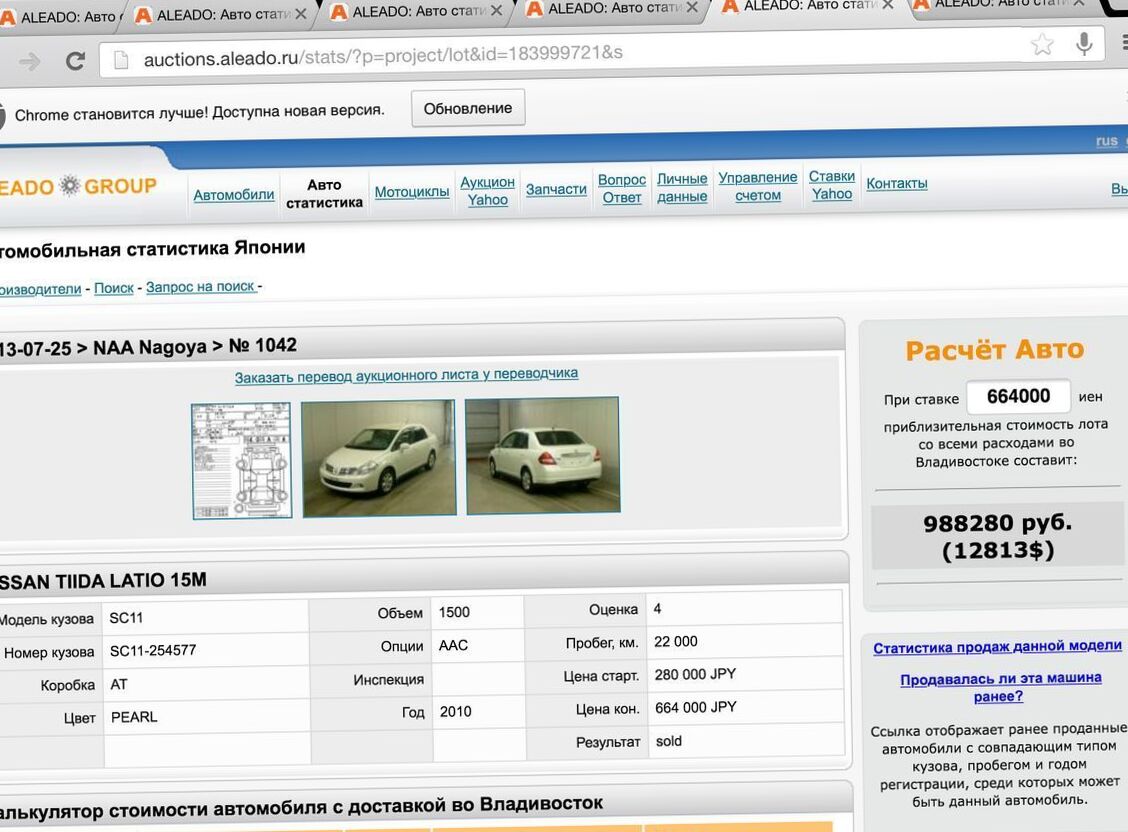Click the start price 280 000 JPY
This screenshot has width=1128, height=832.
(695, 675)
